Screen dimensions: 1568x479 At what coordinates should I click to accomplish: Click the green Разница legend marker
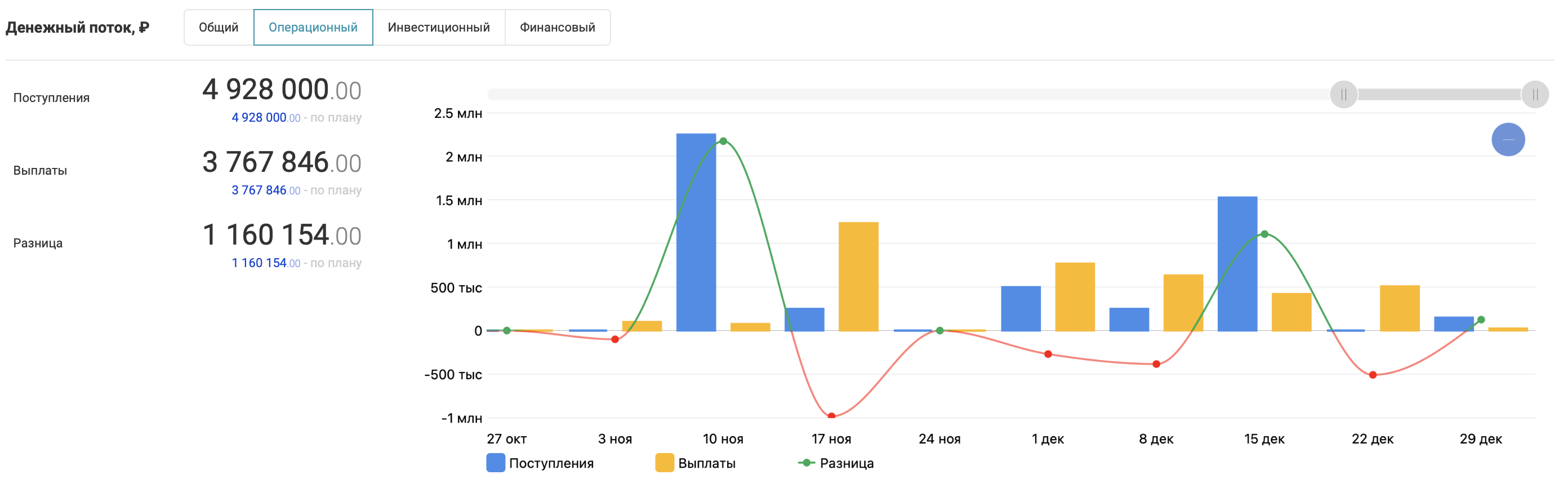point(806,463)
